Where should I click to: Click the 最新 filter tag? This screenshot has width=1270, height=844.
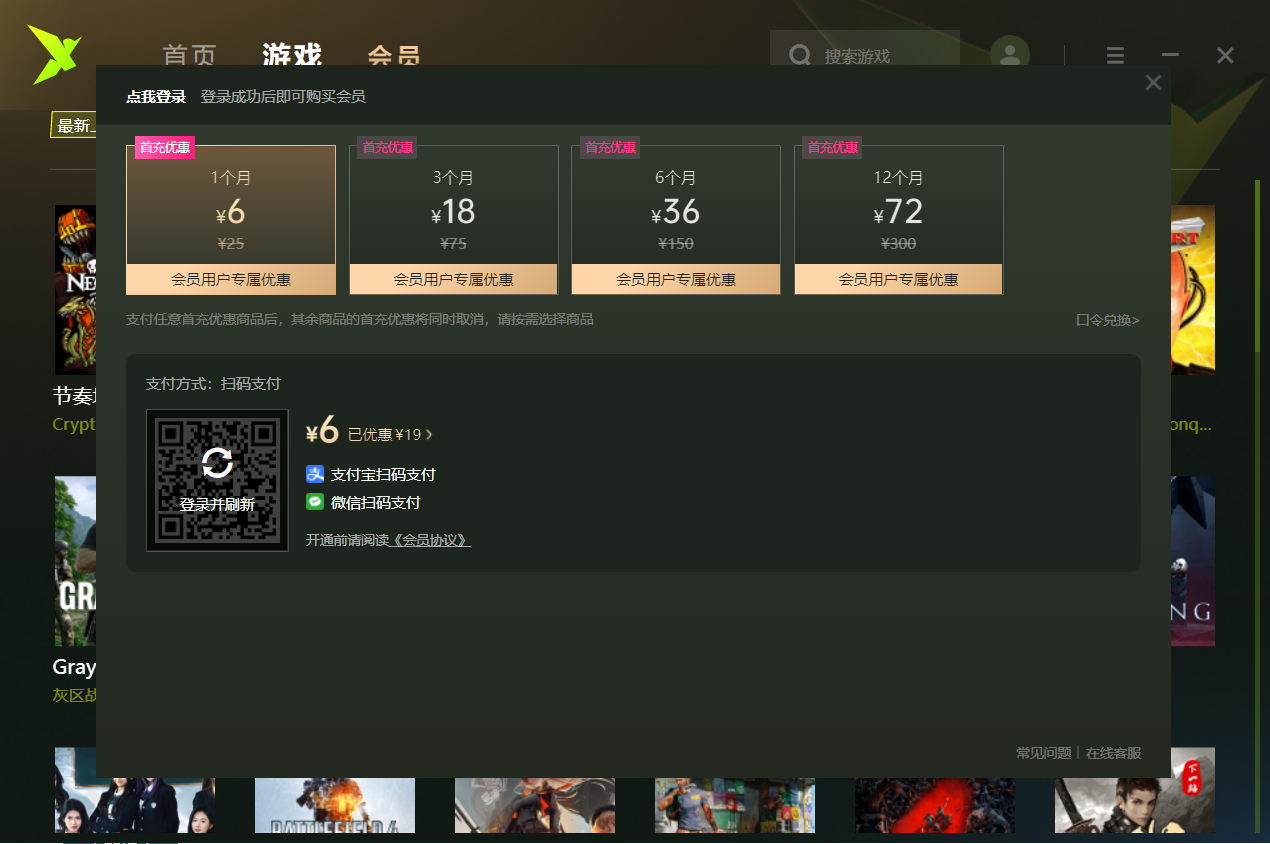coord(73,126)
